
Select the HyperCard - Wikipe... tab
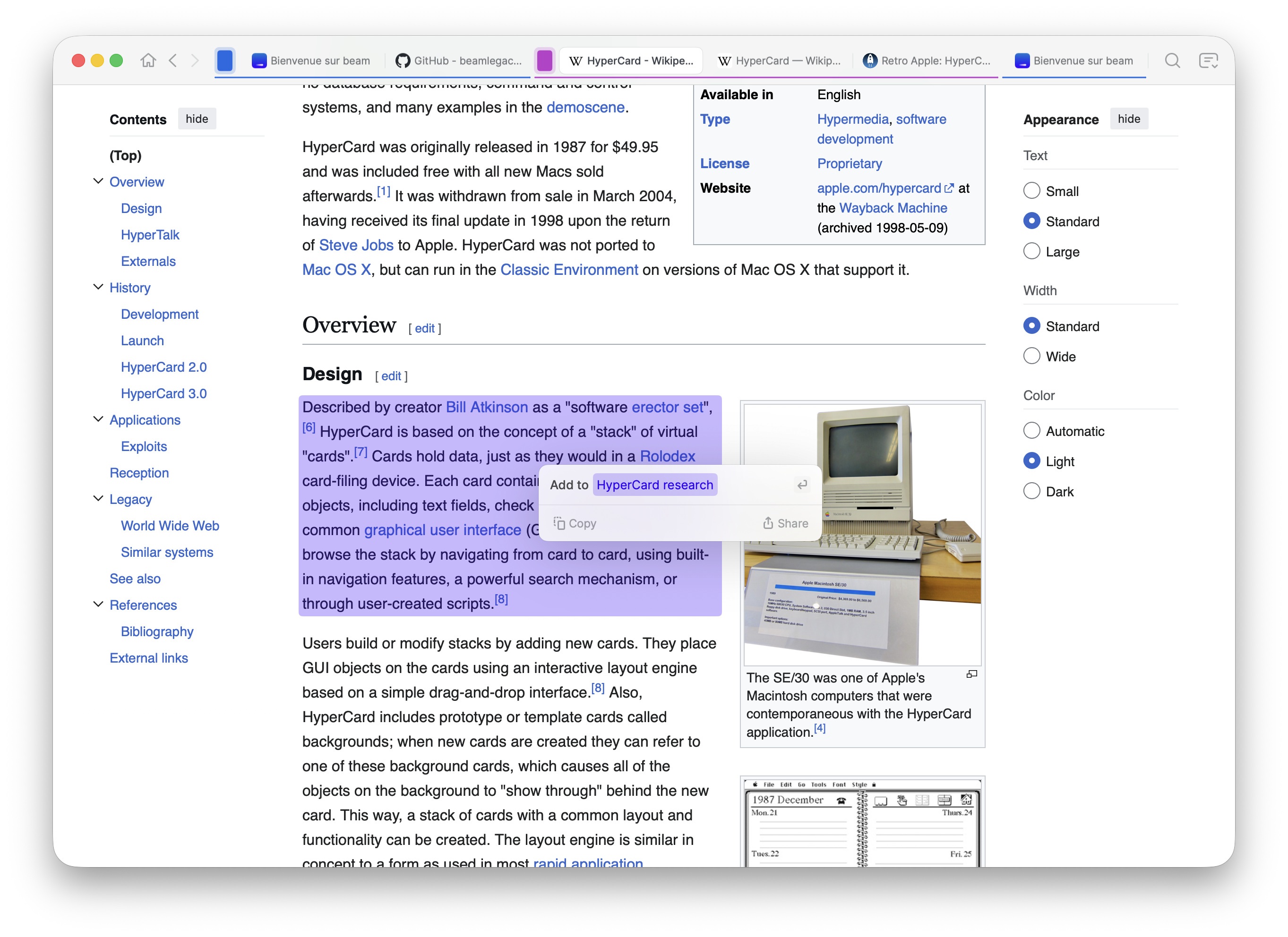click(x=632, y=60)
